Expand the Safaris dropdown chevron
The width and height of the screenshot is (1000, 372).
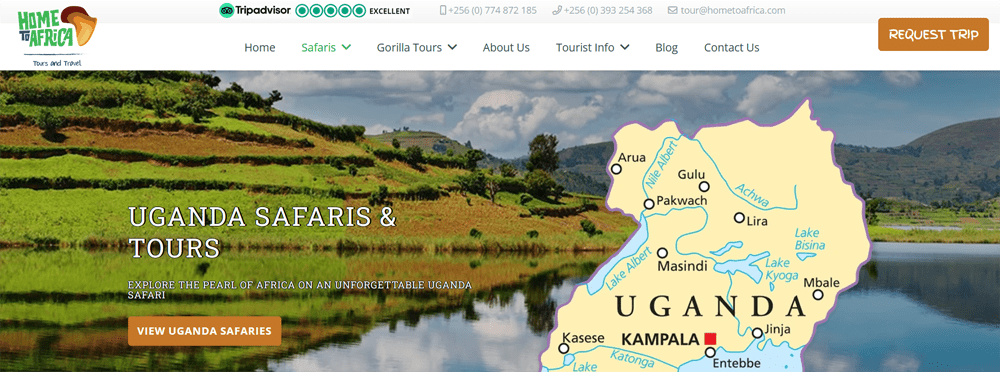point(346,47)
